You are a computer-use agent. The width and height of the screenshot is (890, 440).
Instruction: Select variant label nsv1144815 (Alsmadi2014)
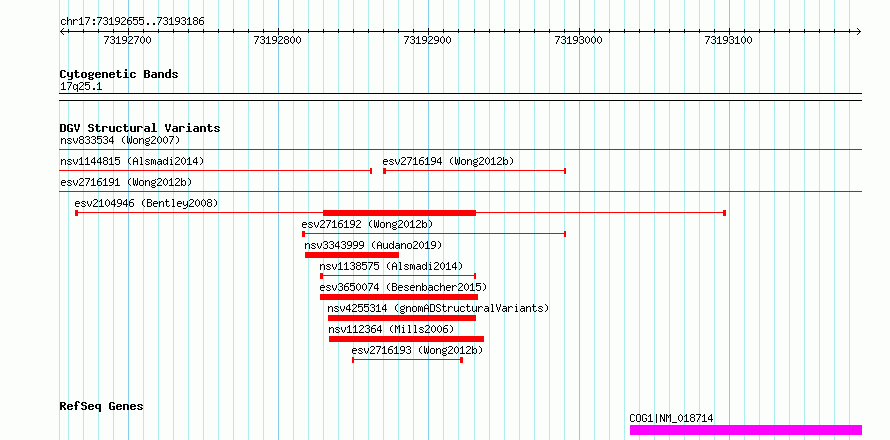click(x=132, y=162)
